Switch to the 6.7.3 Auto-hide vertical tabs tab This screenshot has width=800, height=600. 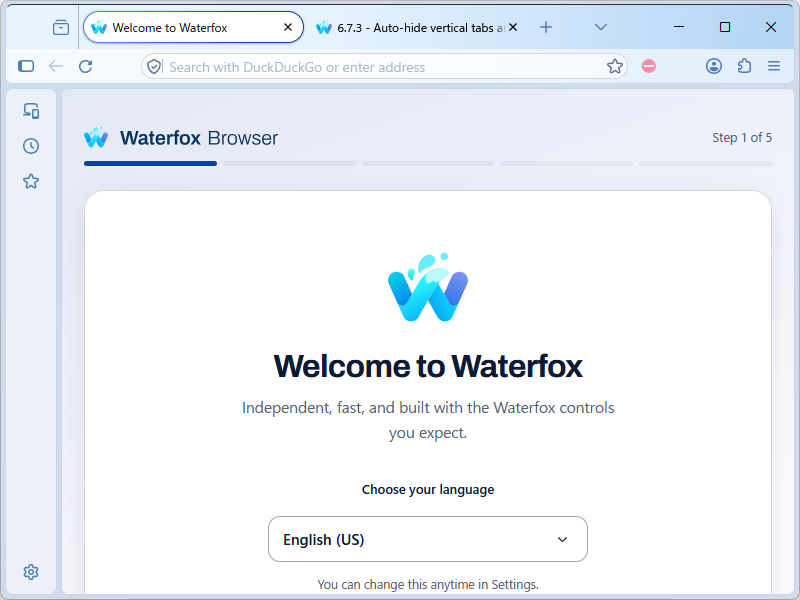[417, 28]
